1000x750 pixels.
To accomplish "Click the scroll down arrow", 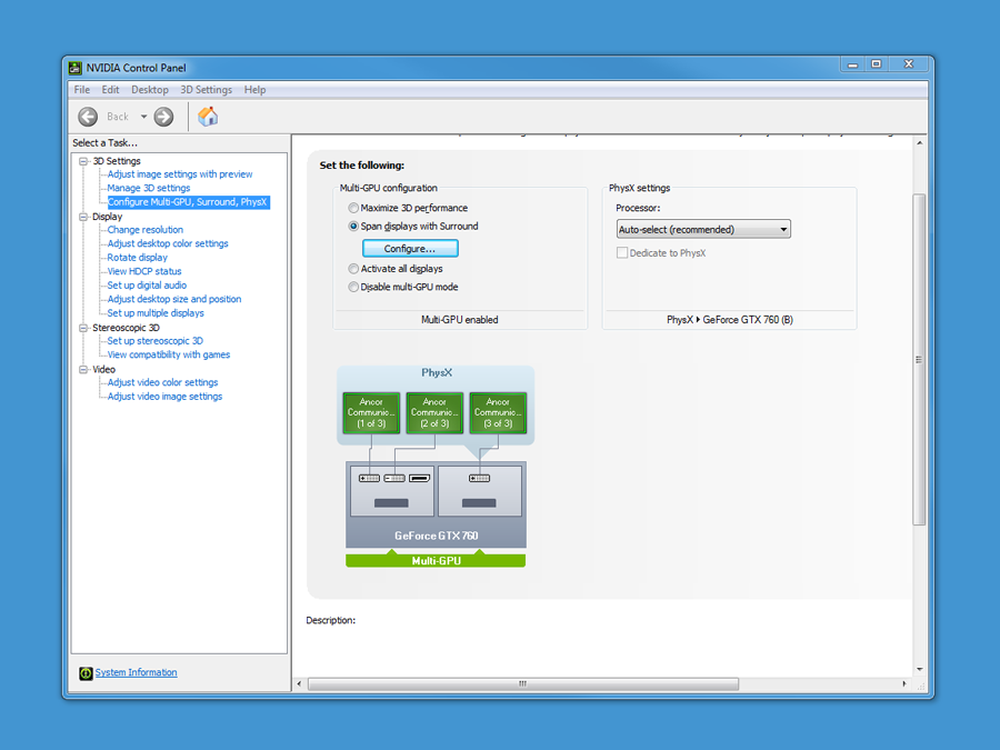I will pos(919,669).
